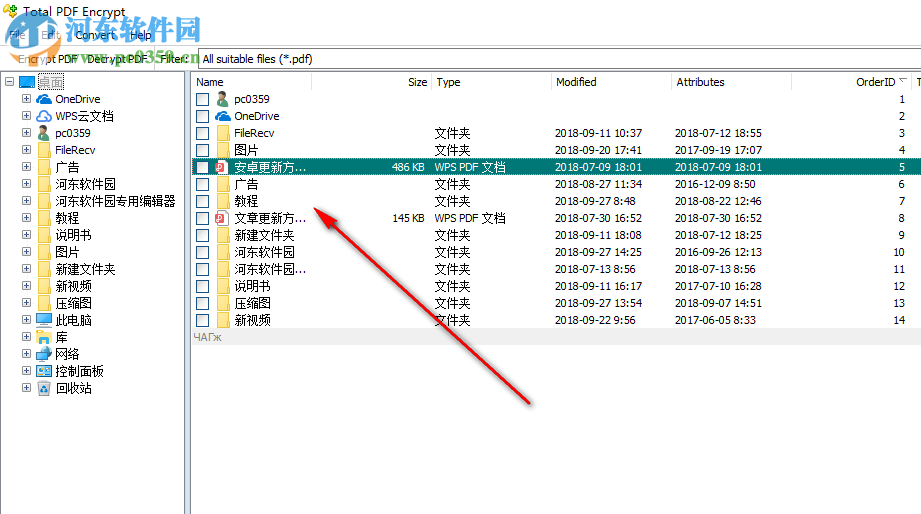Click the 库 library icon in tree

44,337
